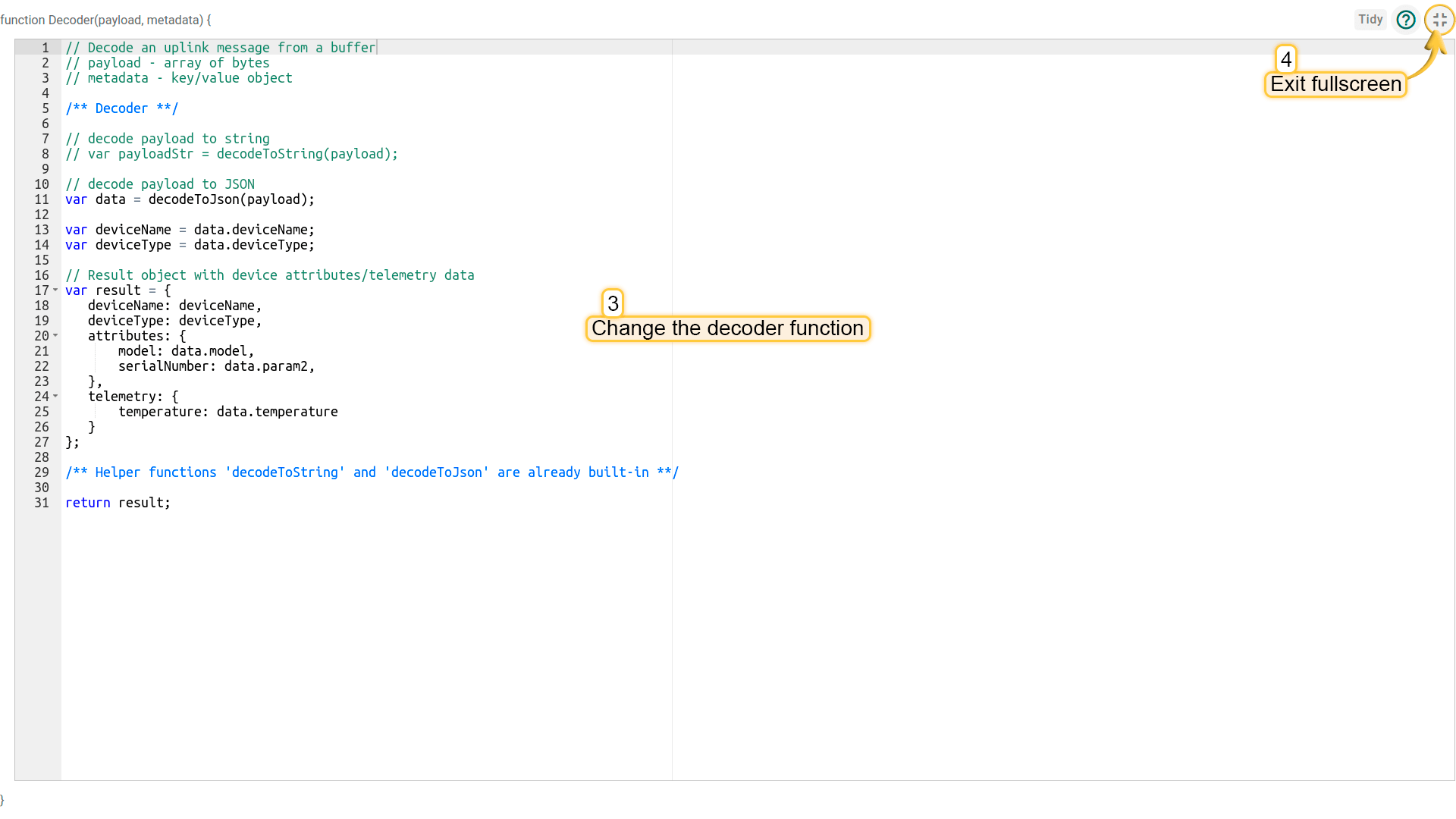
Task: Click the exit fullscreen icon
Action: (x=1439, y=20)
